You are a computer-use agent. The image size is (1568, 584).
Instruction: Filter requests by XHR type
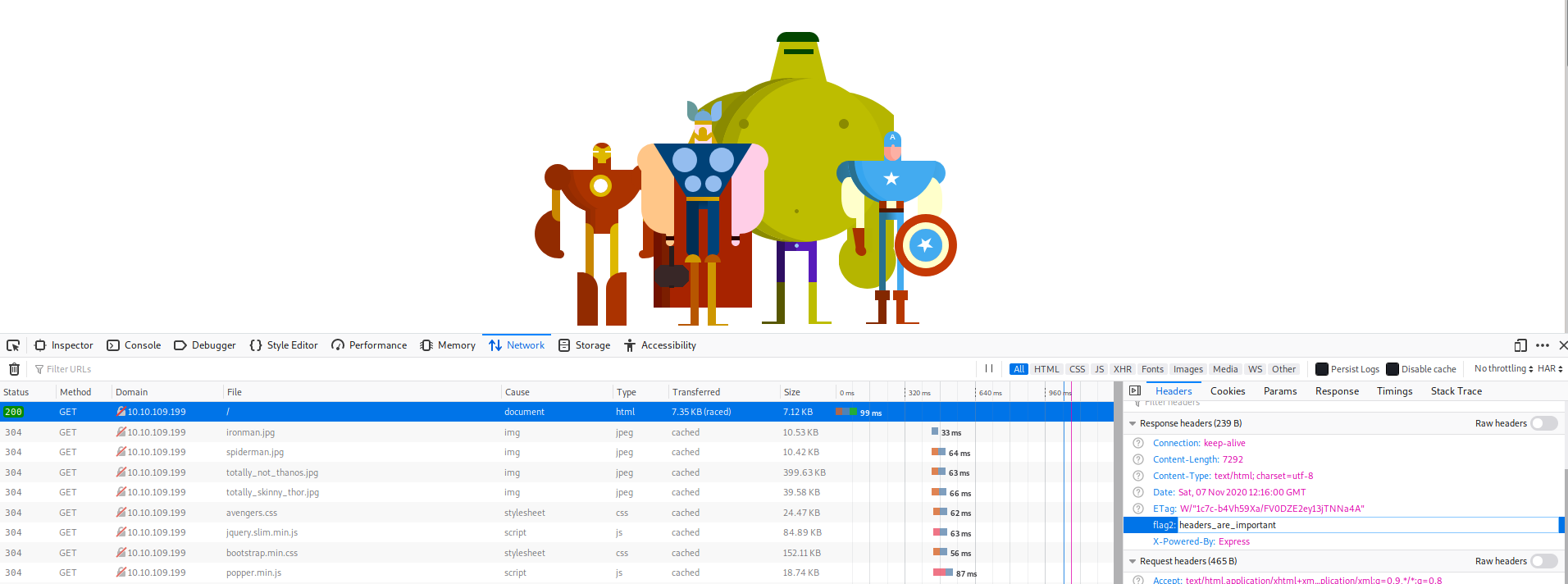point(1123,369)
